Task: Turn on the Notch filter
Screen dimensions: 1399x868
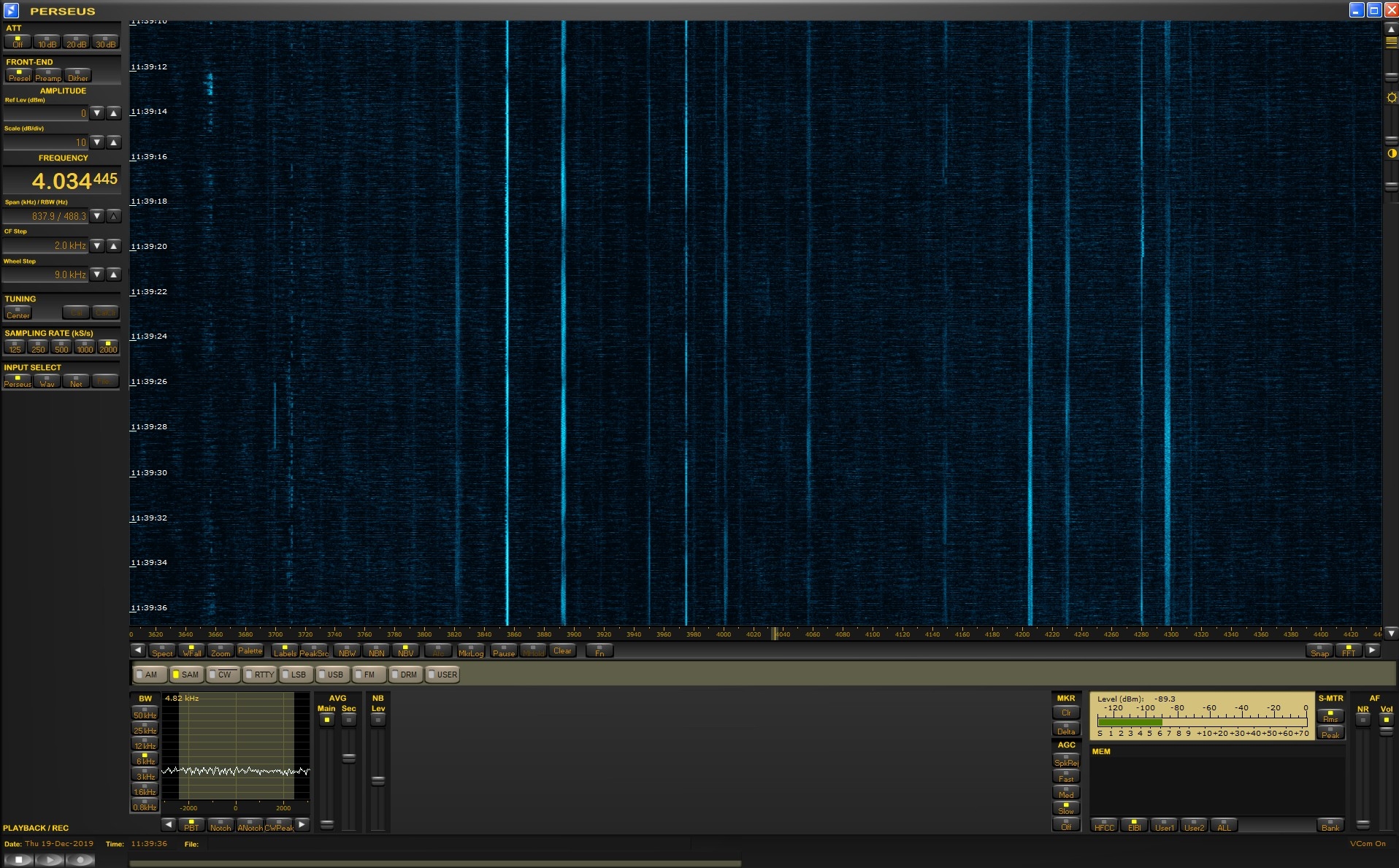Action: point(220,825)
